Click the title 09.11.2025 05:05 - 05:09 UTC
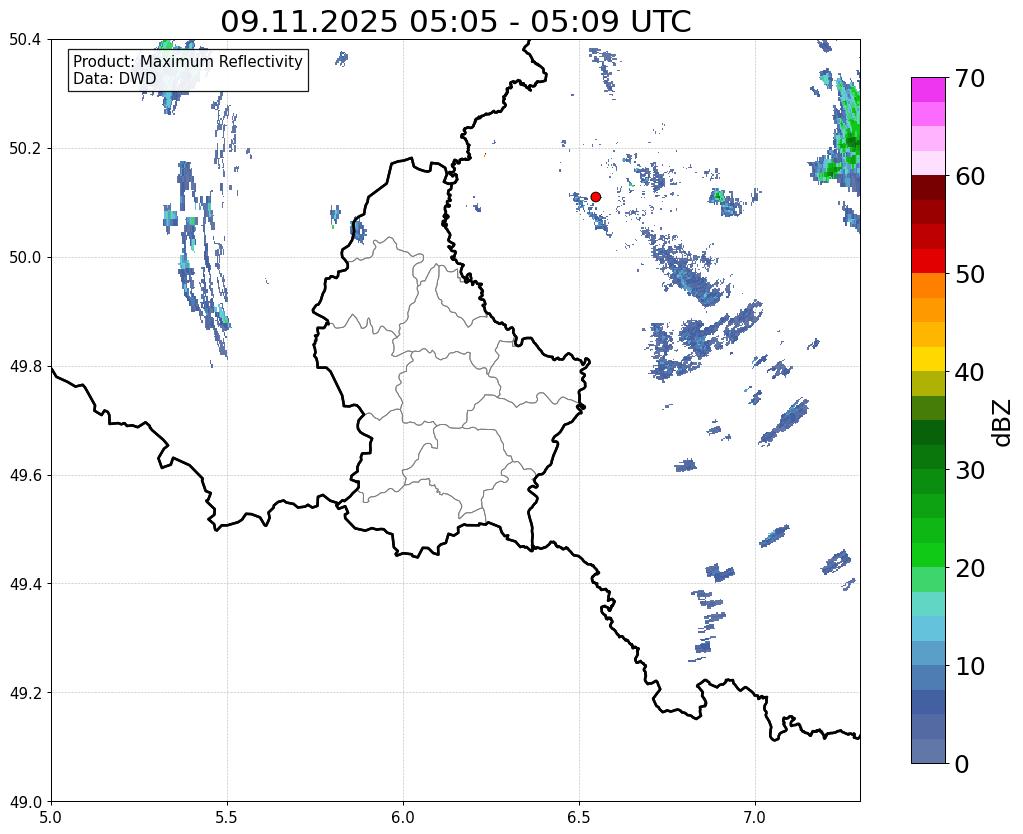The image size is (1023, 834). pos(455,22)
